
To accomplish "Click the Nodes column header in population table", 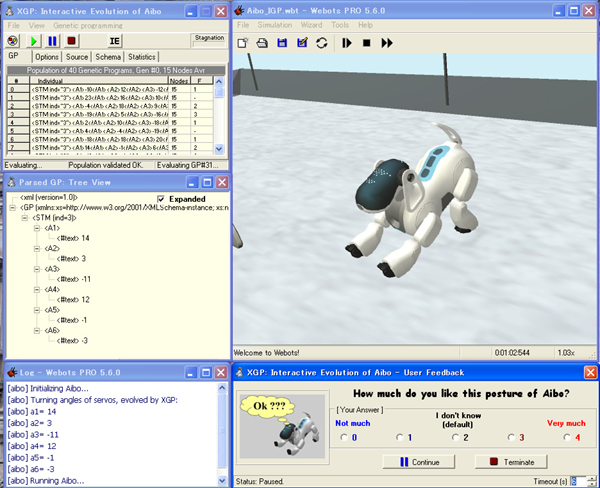I will 179,80.
